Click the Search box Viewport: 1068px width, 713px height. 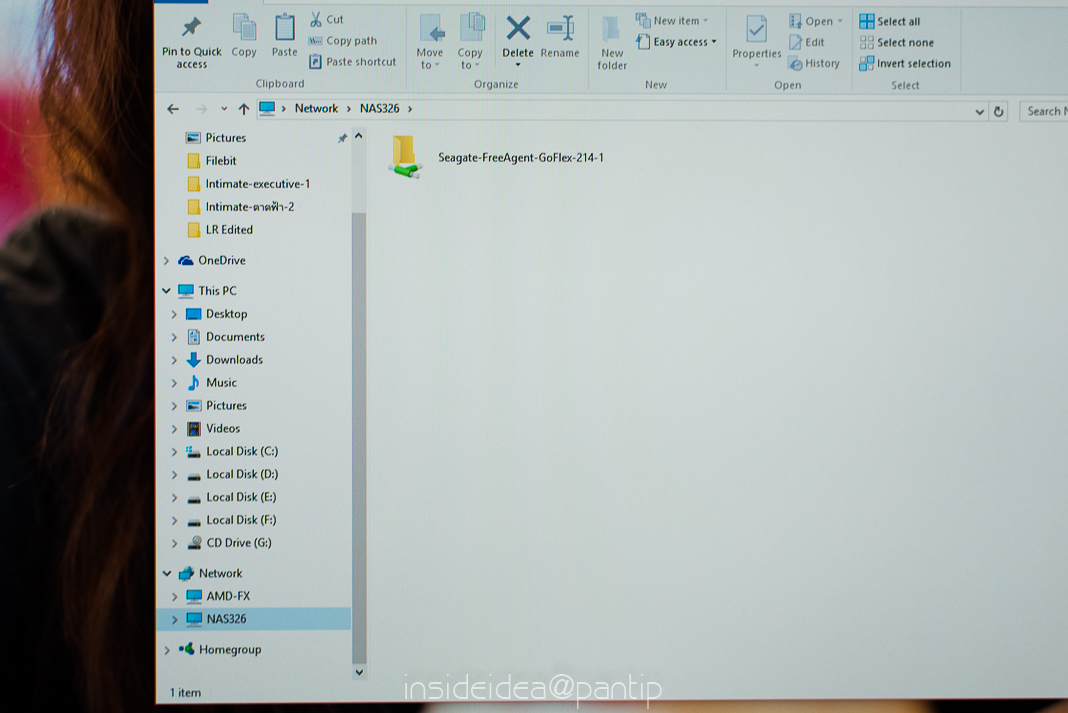coord(1043,111)
